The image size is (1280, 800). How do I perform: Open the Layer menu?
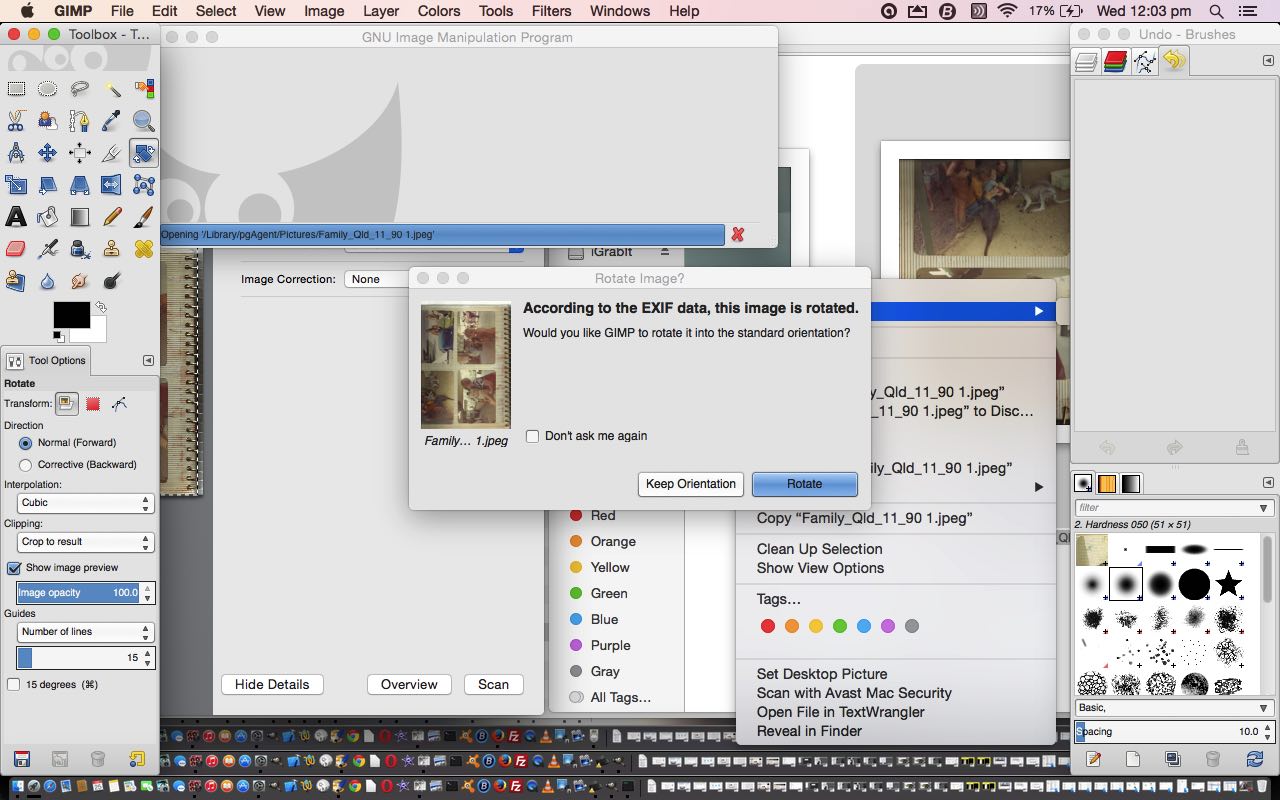tap(380, 11)
